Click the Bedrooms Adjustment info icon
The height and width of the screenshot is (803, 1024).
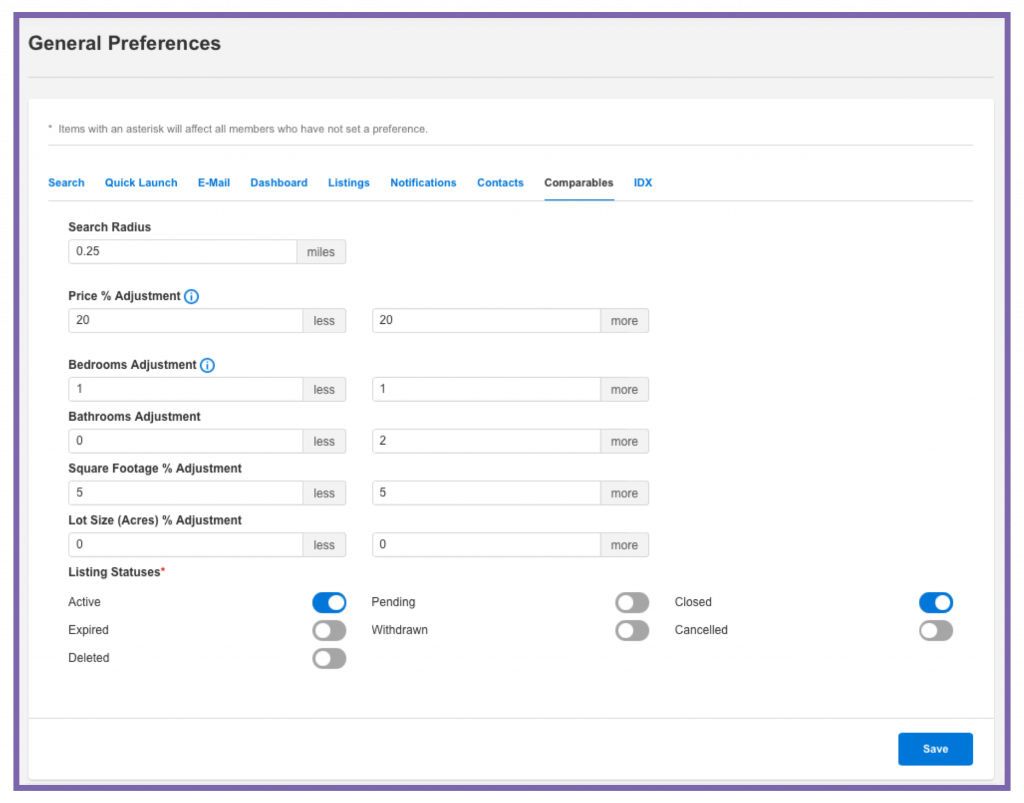coord(207,365)
